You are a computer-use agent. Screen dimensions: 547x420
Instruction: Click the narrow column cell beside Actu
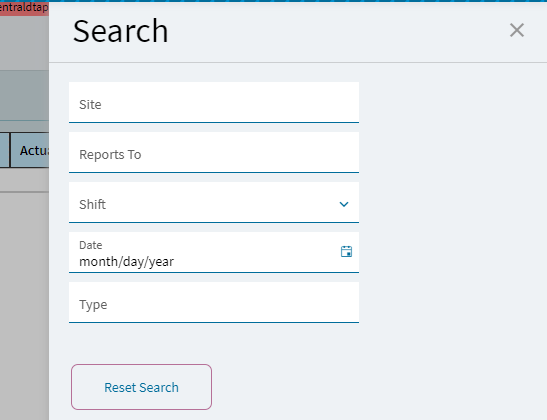pyautogui.click(x=5, y=150)
